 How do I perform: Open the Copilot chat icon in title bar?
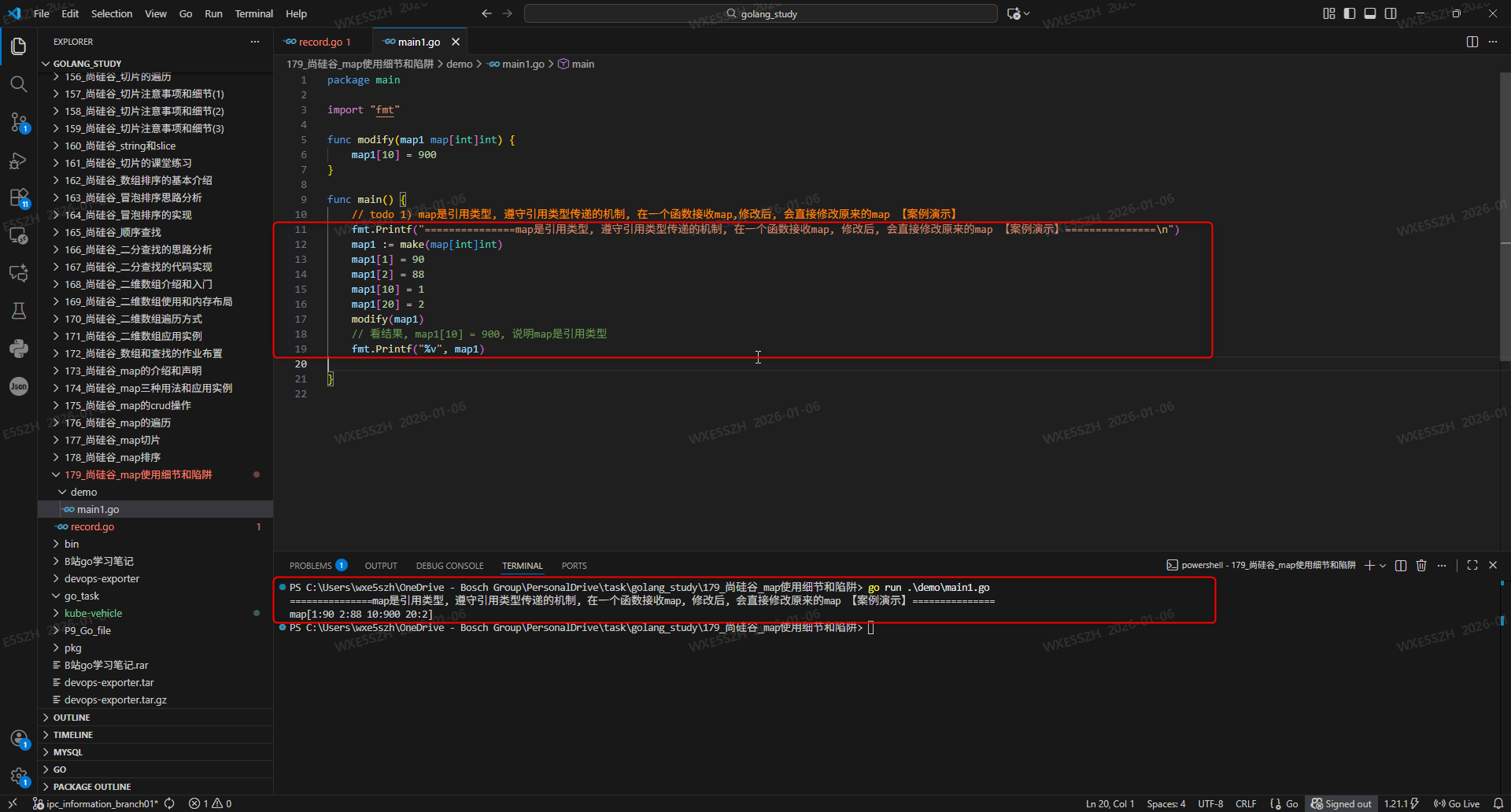tap(1014, 13)
